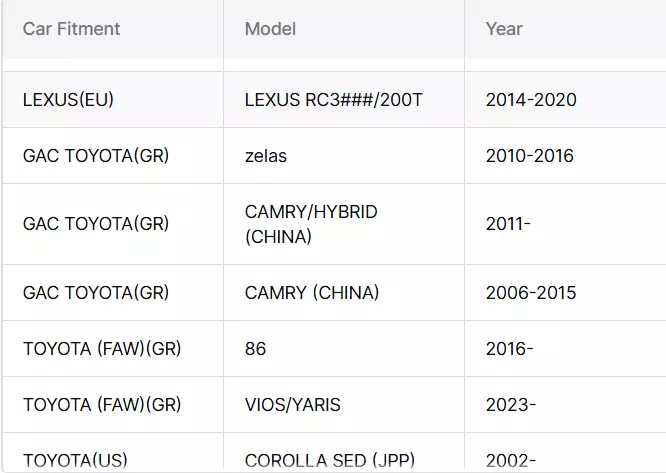Select the 86 model cell
The height and width of the screenshot is (473, 666).
tap(344, 349)
